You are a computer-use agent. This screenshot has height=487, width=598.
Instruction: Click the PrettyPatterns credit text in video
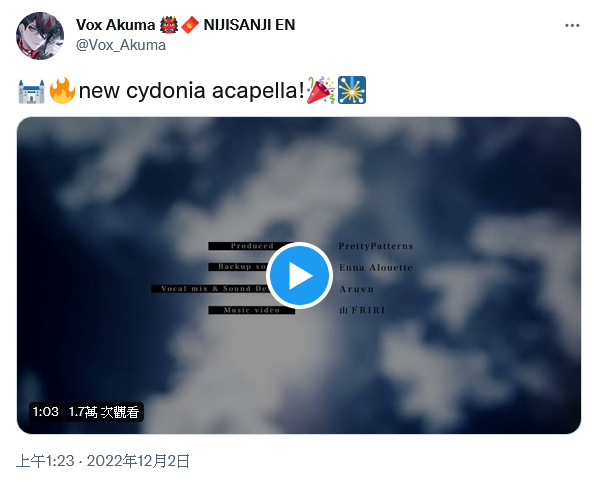[376, 246]
